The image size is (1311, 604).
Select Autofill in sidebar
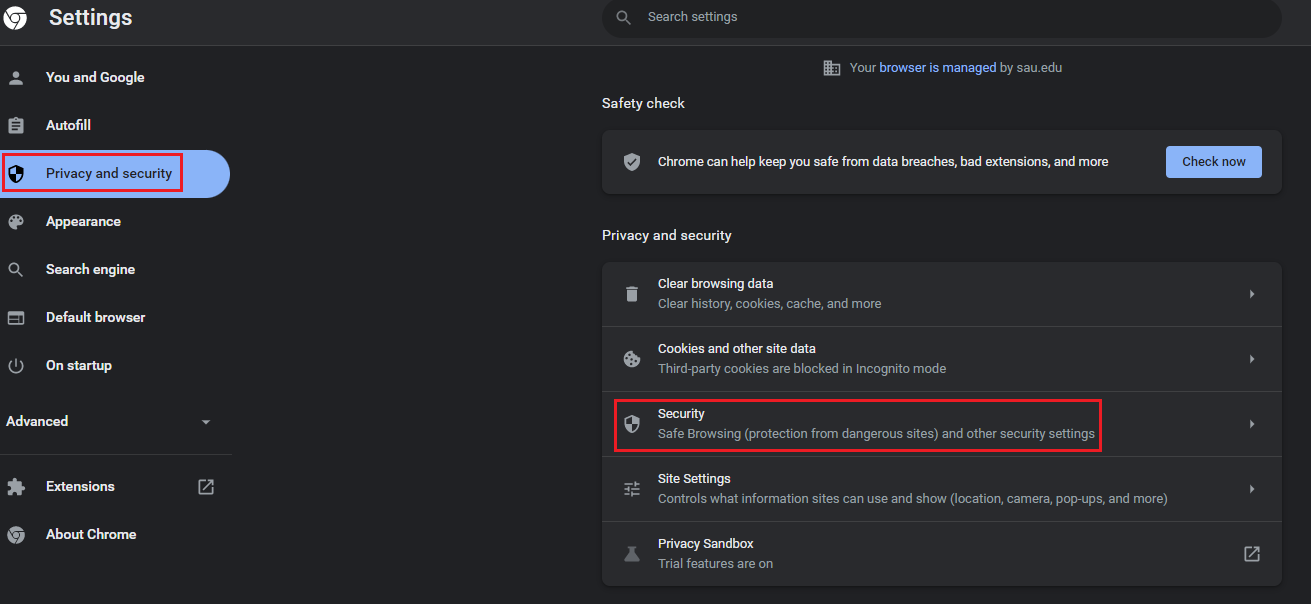[x=68, y=125]
